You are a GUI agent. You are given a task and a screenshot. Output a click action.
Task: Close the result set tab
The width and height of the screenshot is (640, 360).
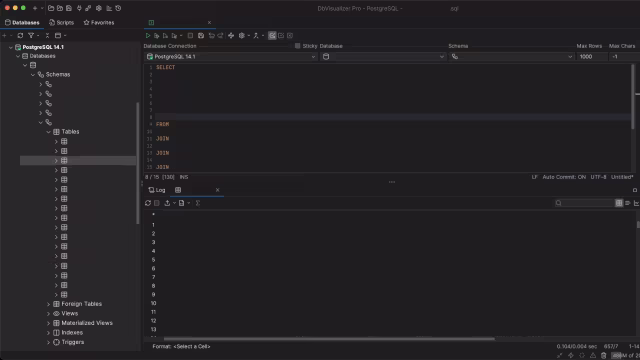point(218,190)
